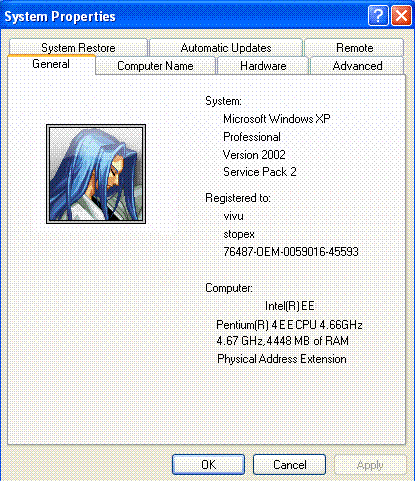The height and width of the screenshot is (481, 415).
Task: Select the Remote tab
Action: [x=354, y=48]
